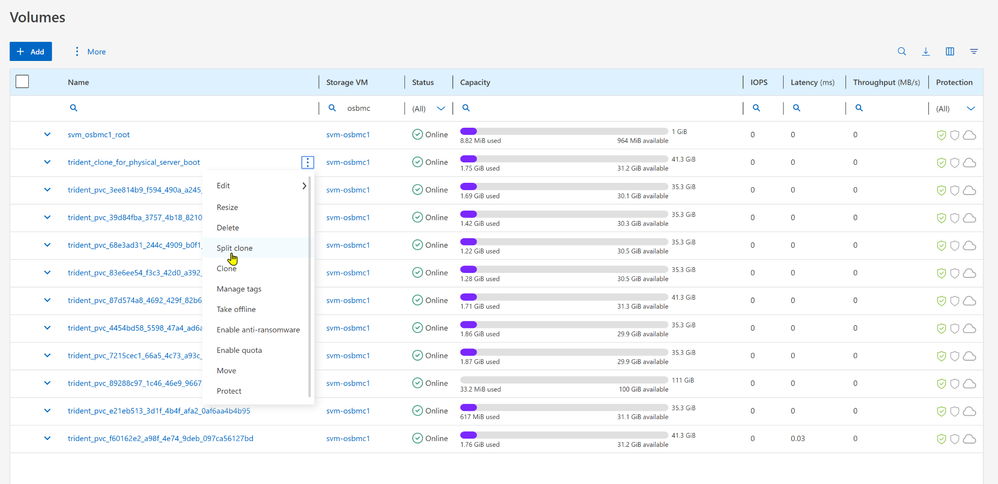This screenshot has height=484, width=998.
Task: Select Split clone from context menu
Action: tap(235, 248)
